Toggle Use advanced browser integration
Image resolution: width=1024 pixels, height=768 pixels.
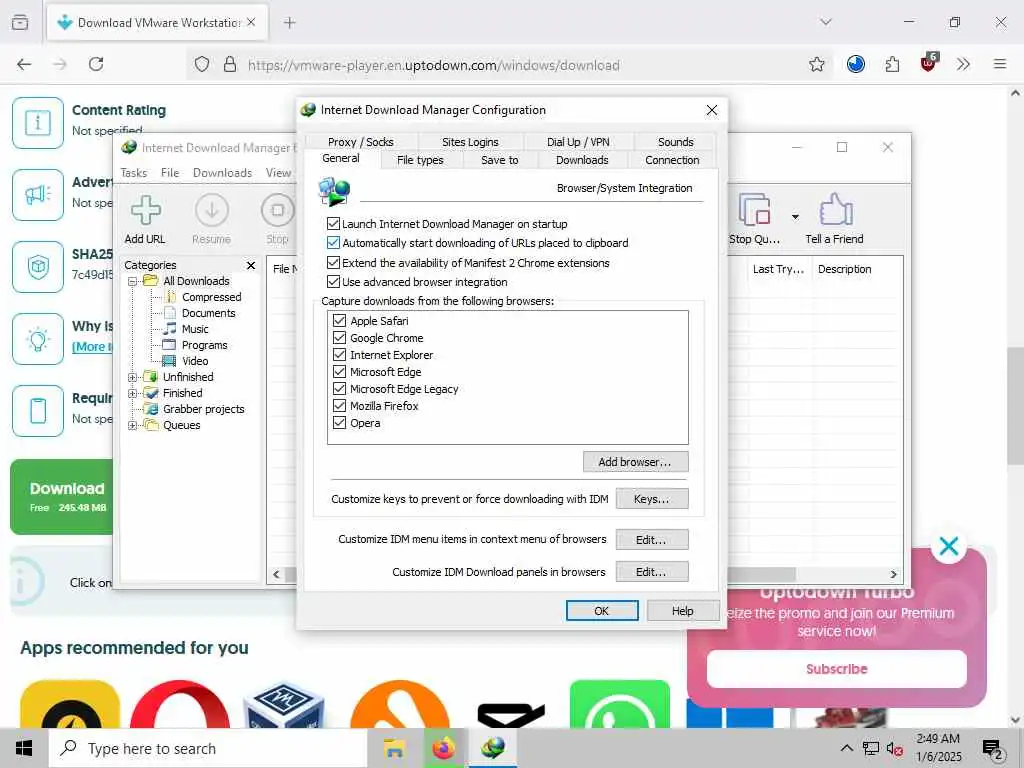[x=333, y=282]
